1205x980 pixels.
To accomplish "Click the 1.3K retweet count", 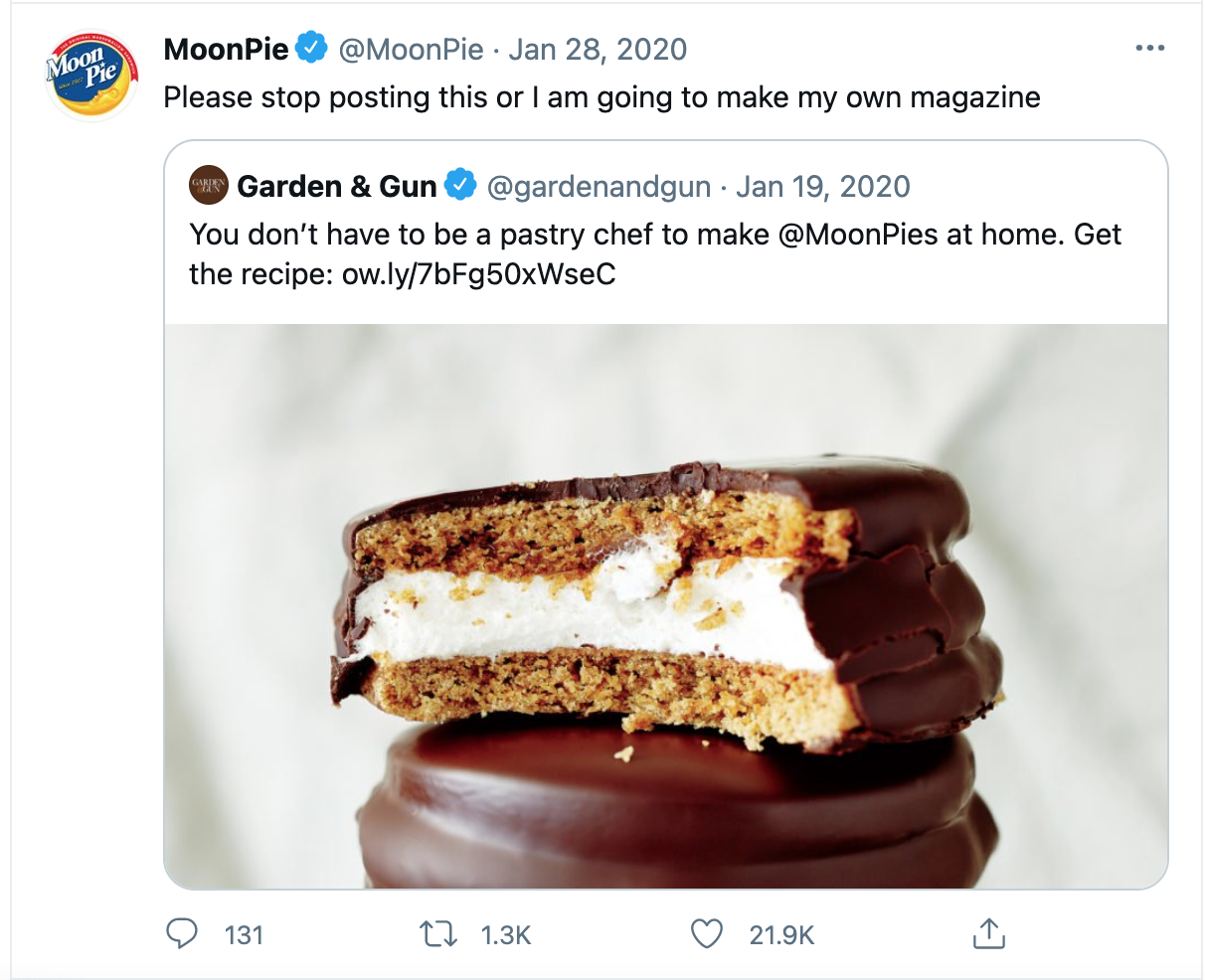I will (x=506, y=935).
